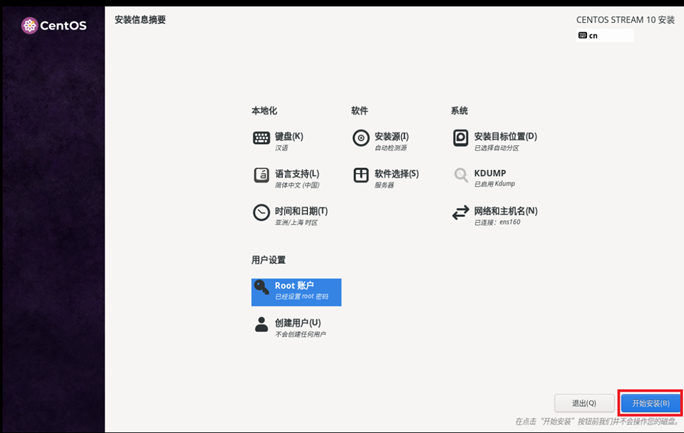Click the 系统 section heading
The height and width of the screenshot is (433, 684).
coord(459,111)
